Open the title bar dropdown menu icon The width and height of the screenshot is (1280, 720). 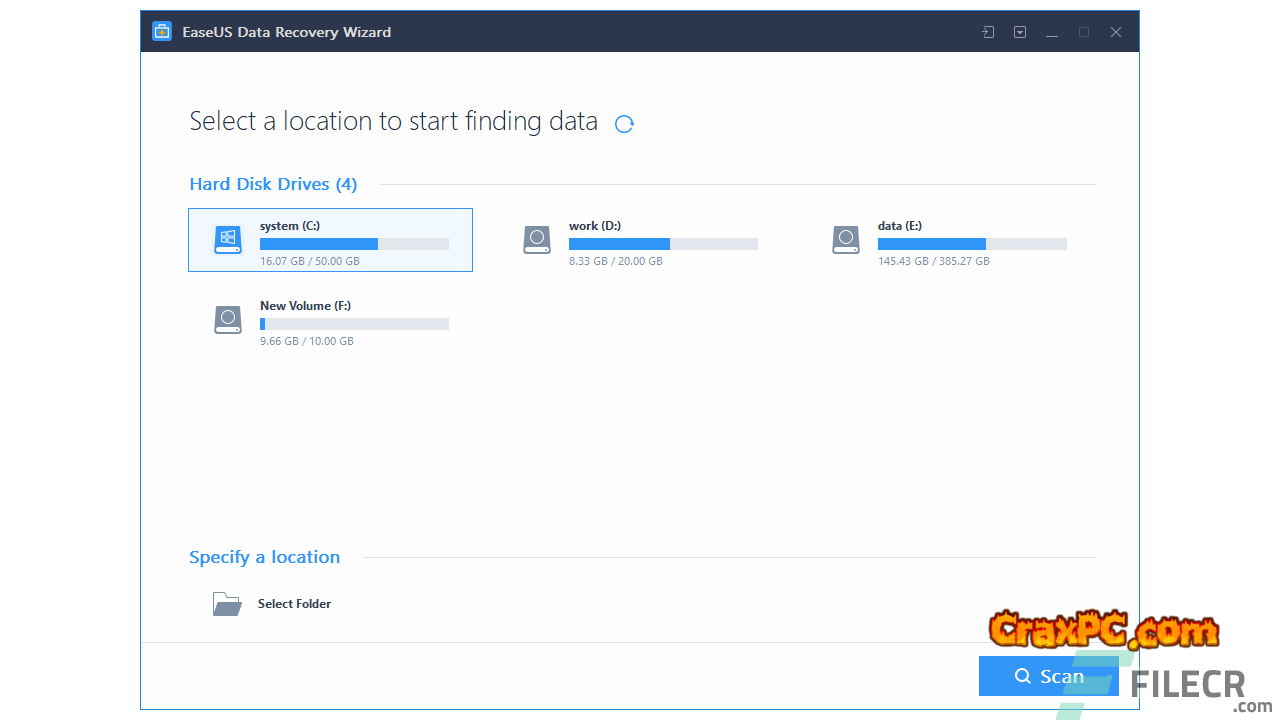tap(1020, 32)
